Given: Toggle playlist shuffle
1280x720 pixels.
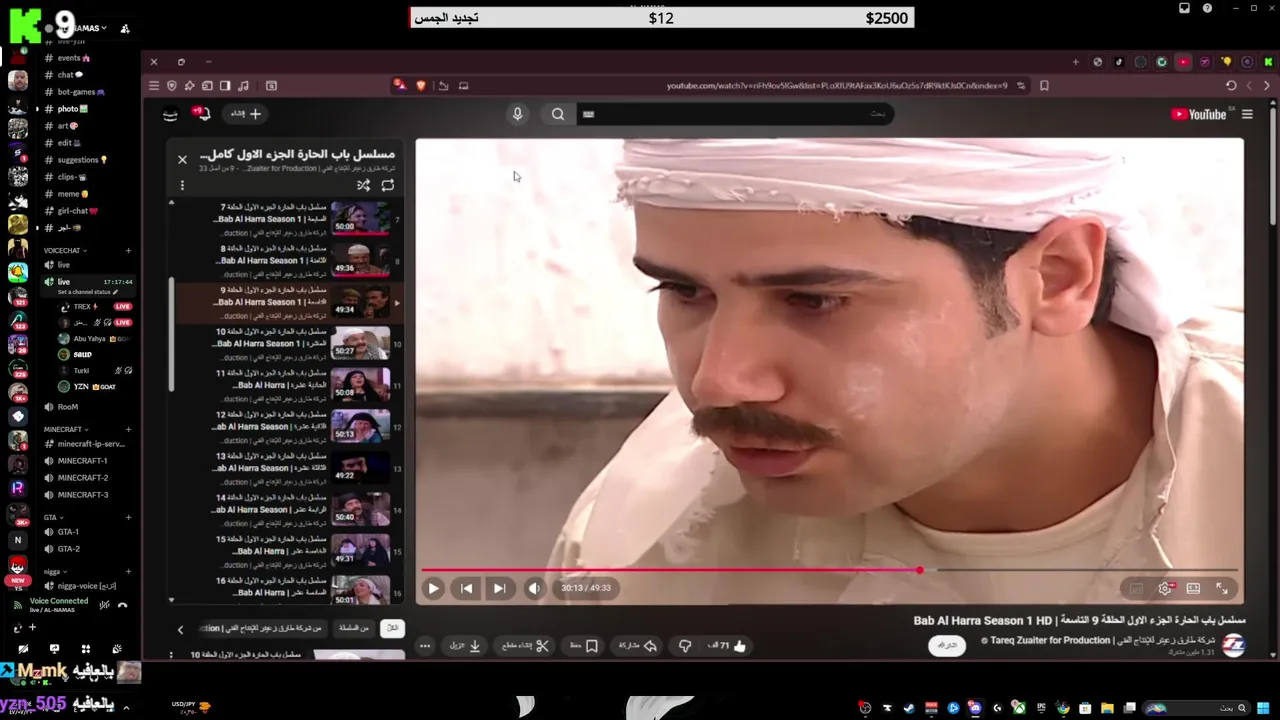Looking at the screenshot, I should (363, 185).
